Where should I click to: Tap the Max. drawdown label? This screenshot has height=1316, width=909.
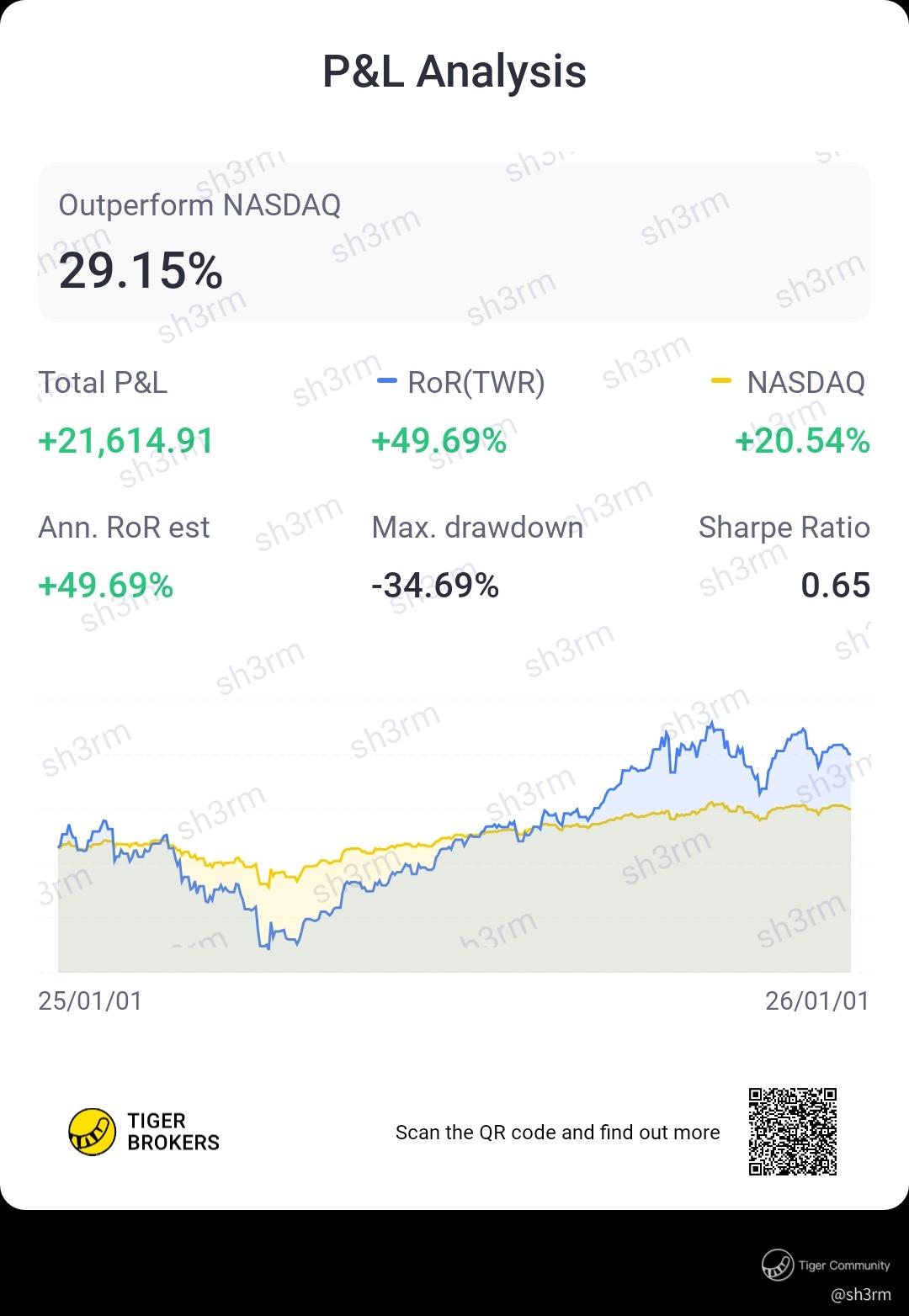[477, 528]
